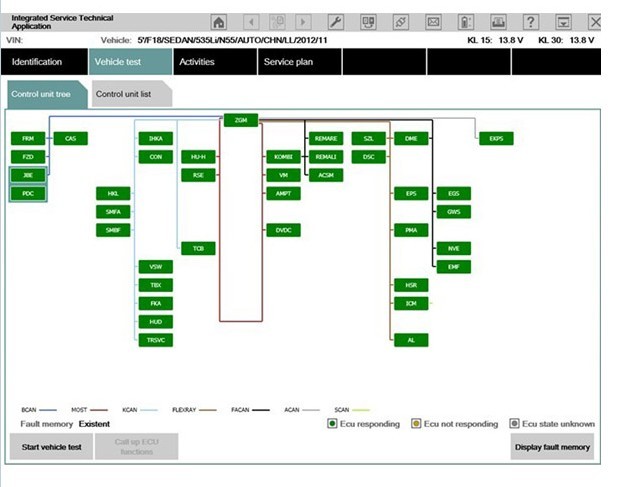The image size is (632, 487).
Task: Select the DVDC control unit node
Action: (283, 230)
